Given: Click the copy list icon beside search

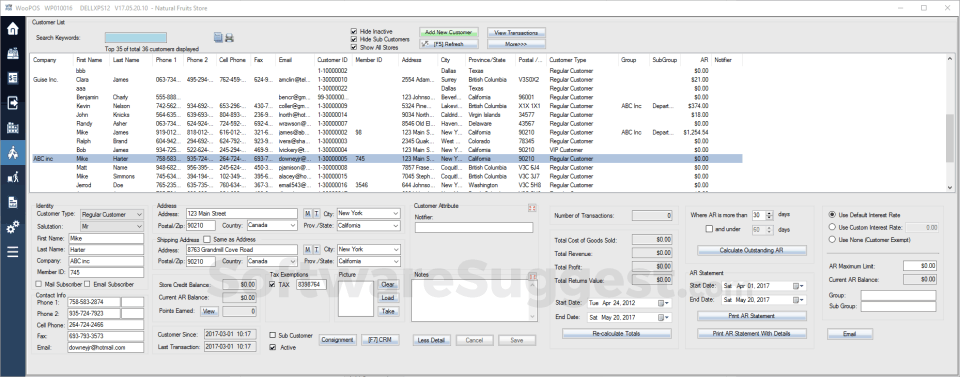Looking at the screenshot, I should pos(218,38).
